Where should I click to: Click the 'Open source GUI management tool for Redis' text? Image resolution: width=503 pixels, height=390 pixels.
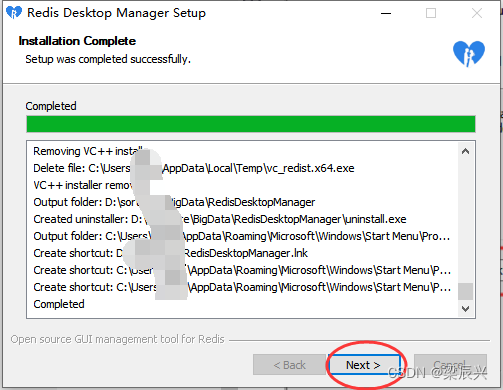click(117, 339)
